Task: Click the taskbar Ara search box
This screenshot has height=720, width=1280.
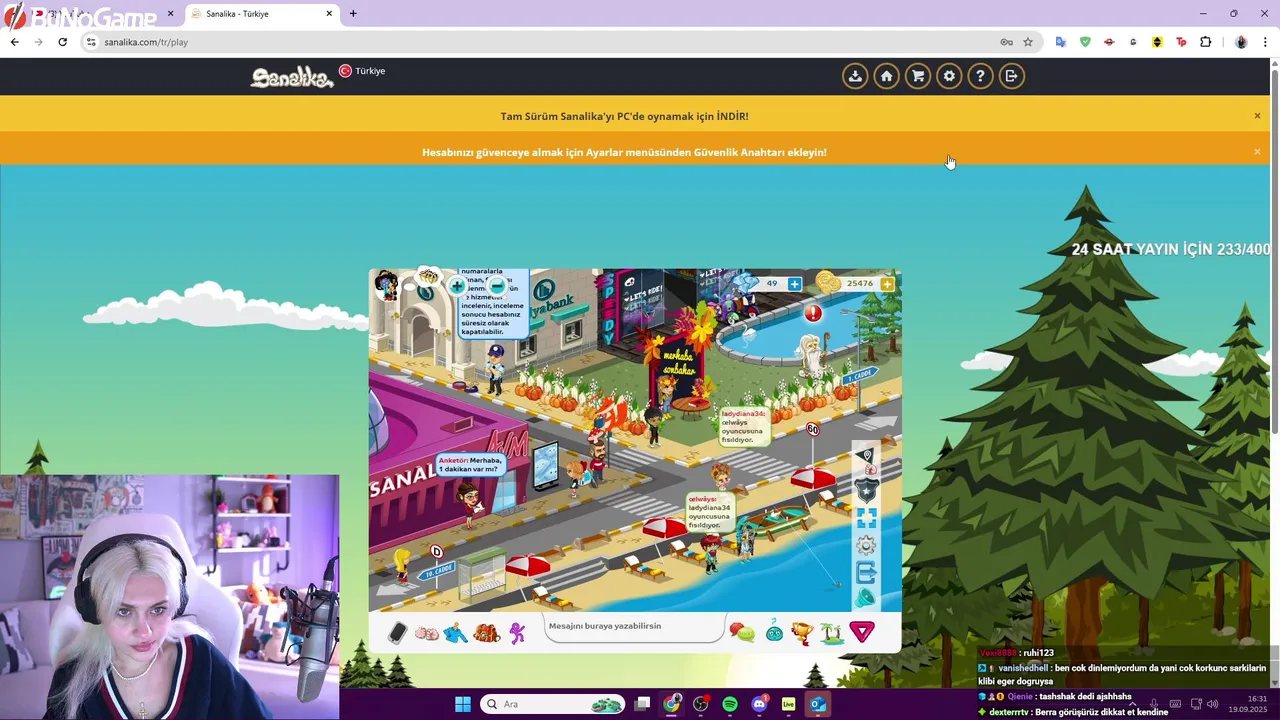Action: (552, 704)
